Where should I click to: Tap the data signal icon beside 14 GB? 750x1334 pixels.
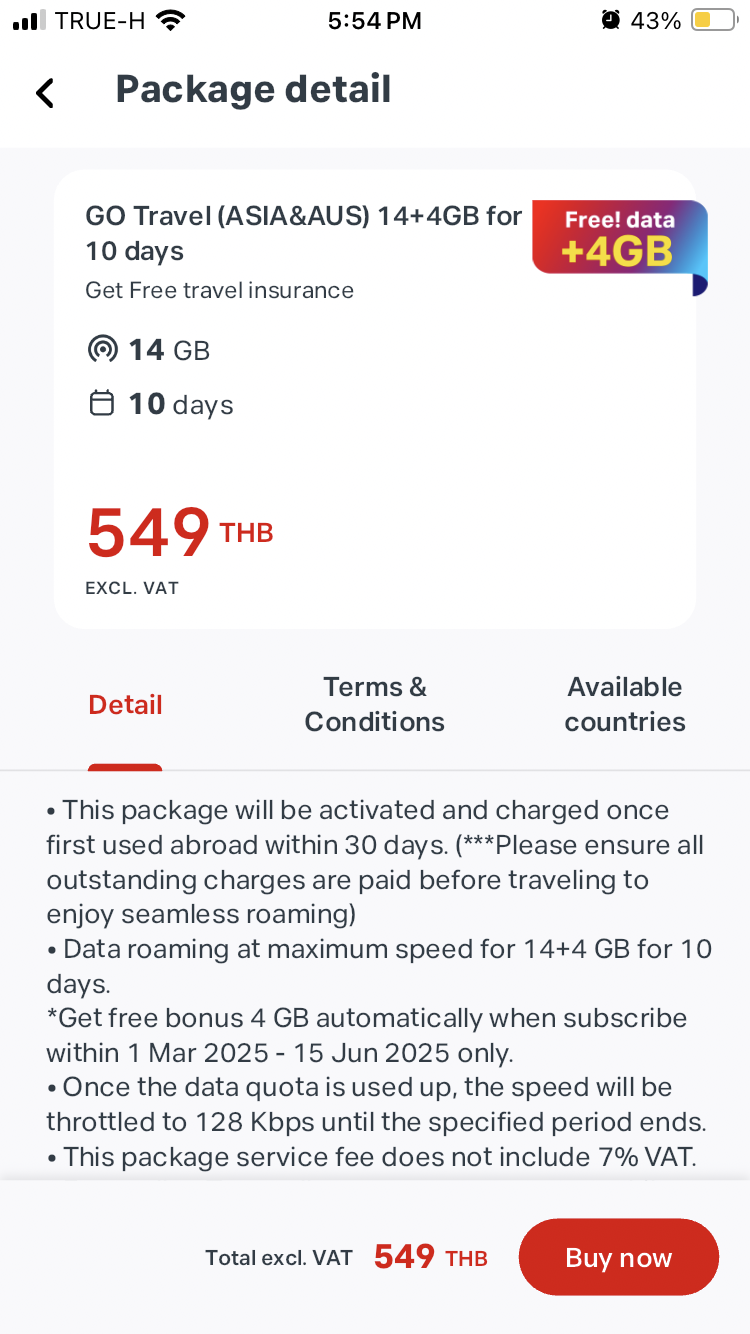point(101,350)
